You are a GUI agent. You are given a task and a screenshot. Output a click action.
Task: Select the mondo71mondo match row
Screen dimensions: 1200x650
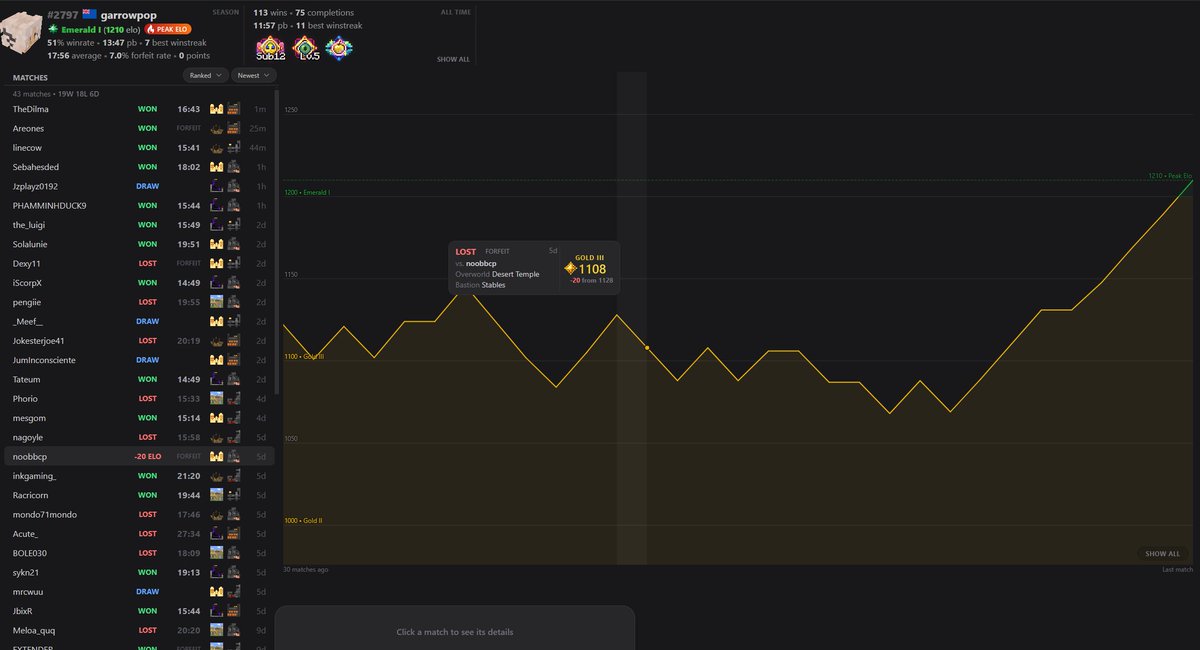pyautogui.click(x=139, y=514)
